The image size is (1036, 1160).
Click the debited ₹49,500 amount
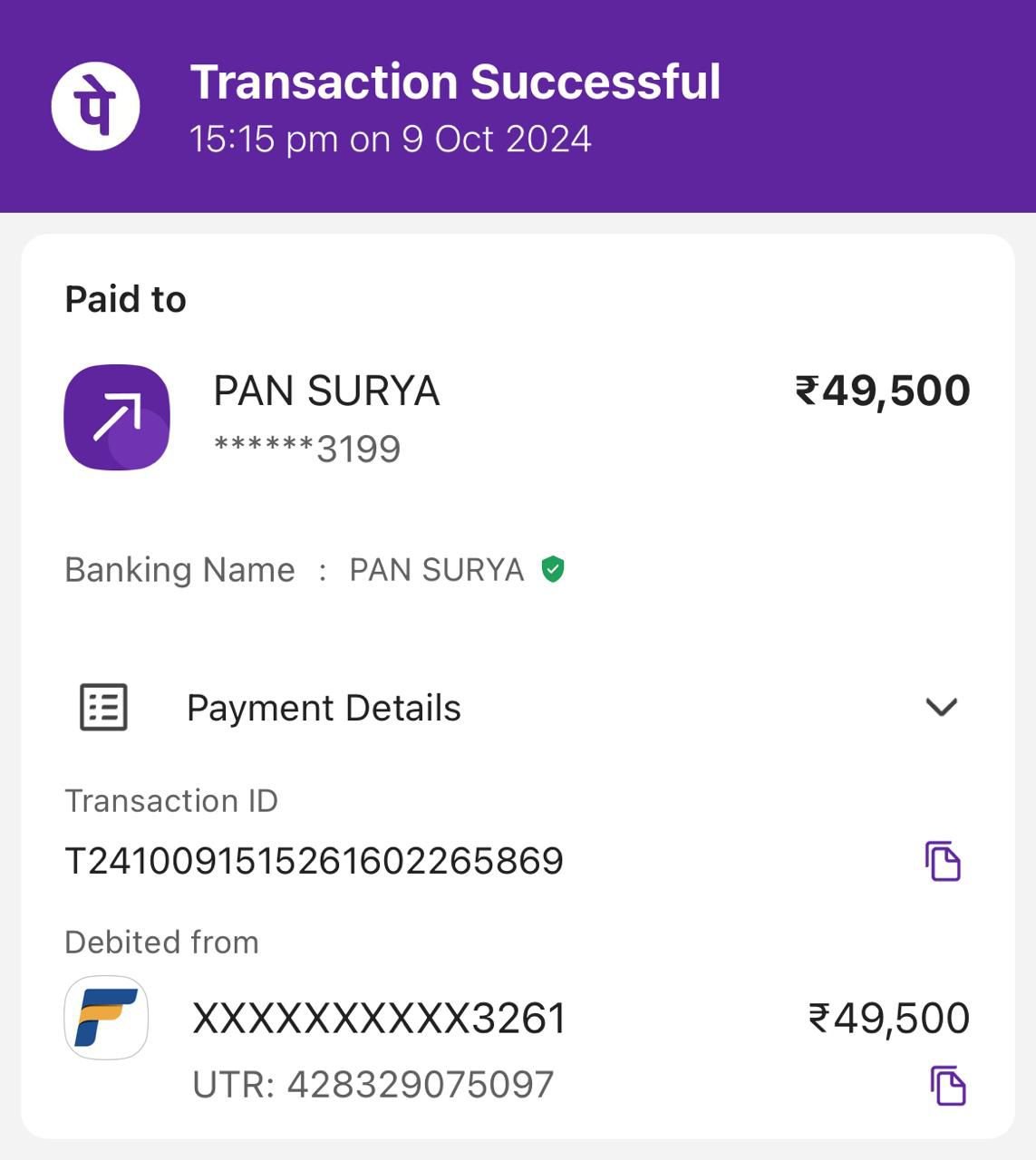coord(888,1019)
